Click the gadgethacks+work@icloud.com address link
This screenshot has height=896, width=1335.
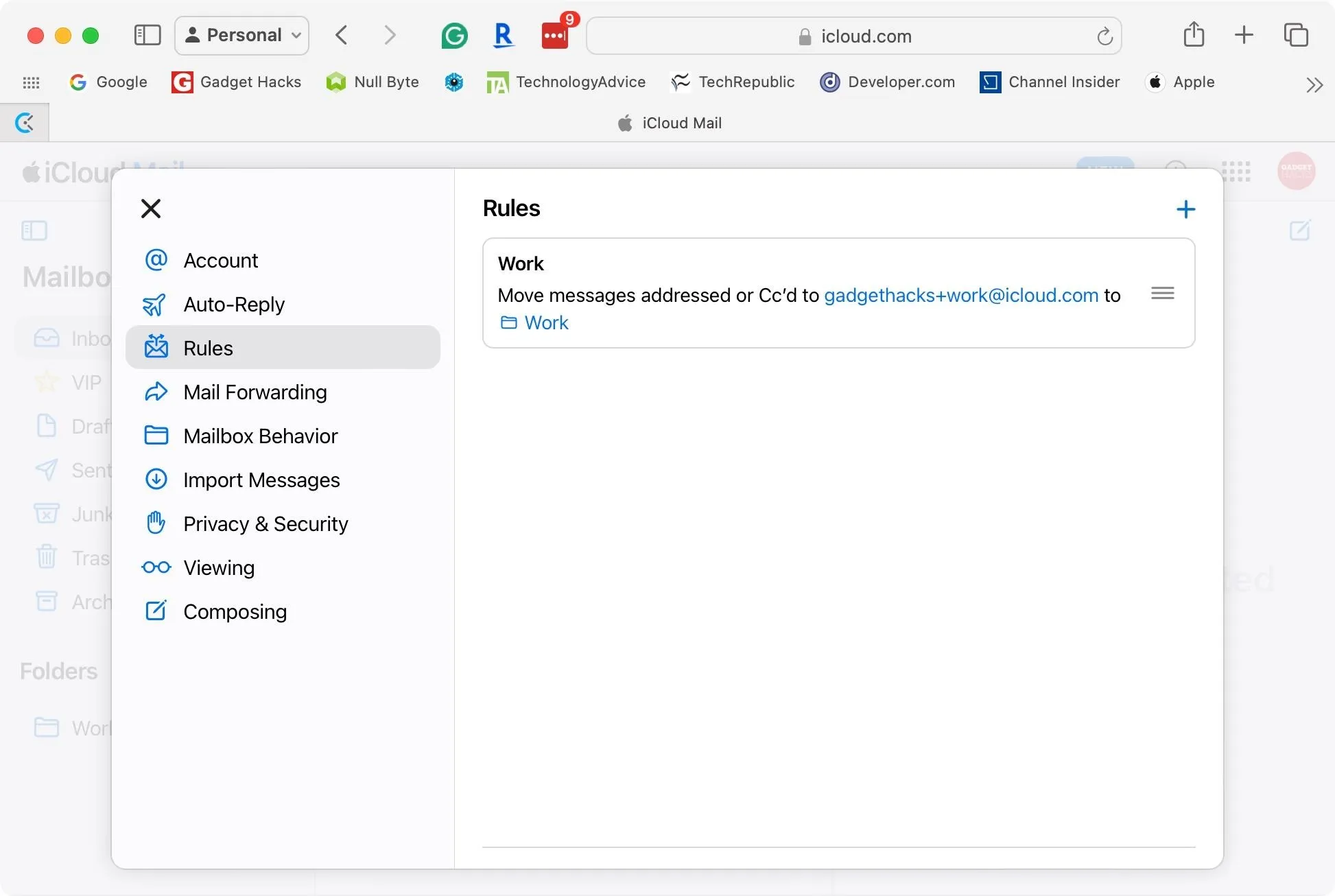click(961, 296)
